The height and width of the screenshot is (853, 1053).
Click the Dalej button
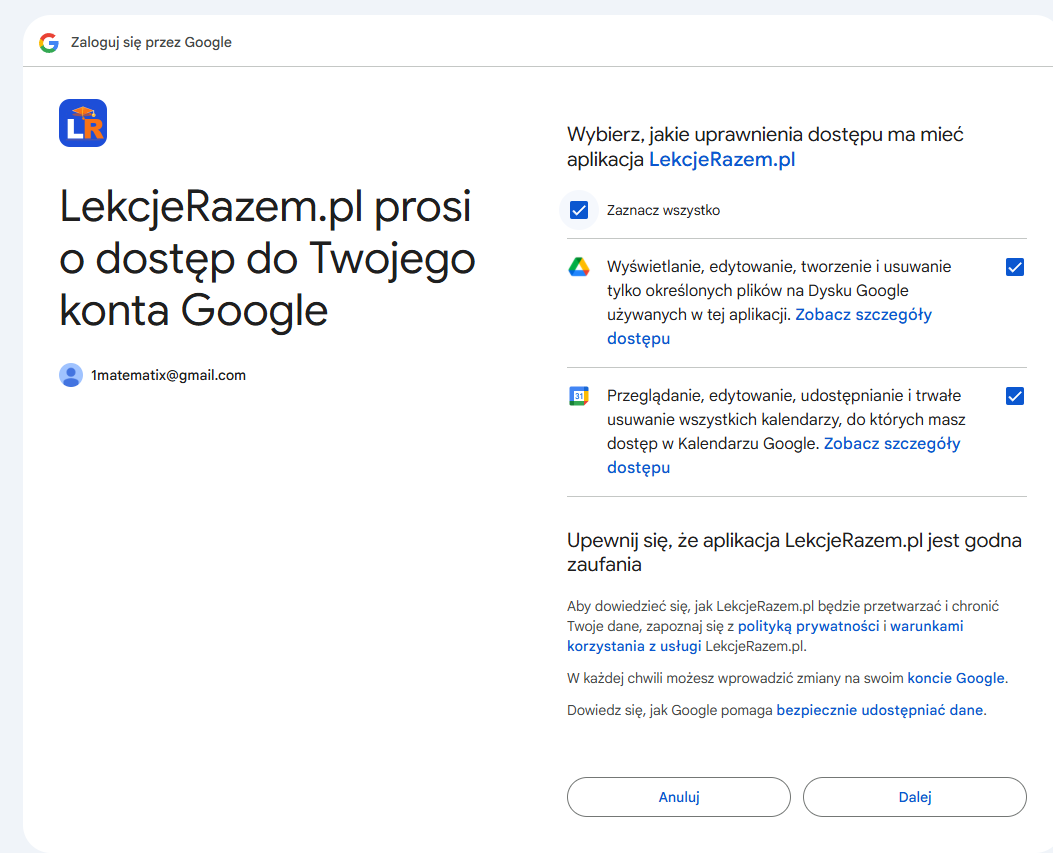[x=915, y=797]
